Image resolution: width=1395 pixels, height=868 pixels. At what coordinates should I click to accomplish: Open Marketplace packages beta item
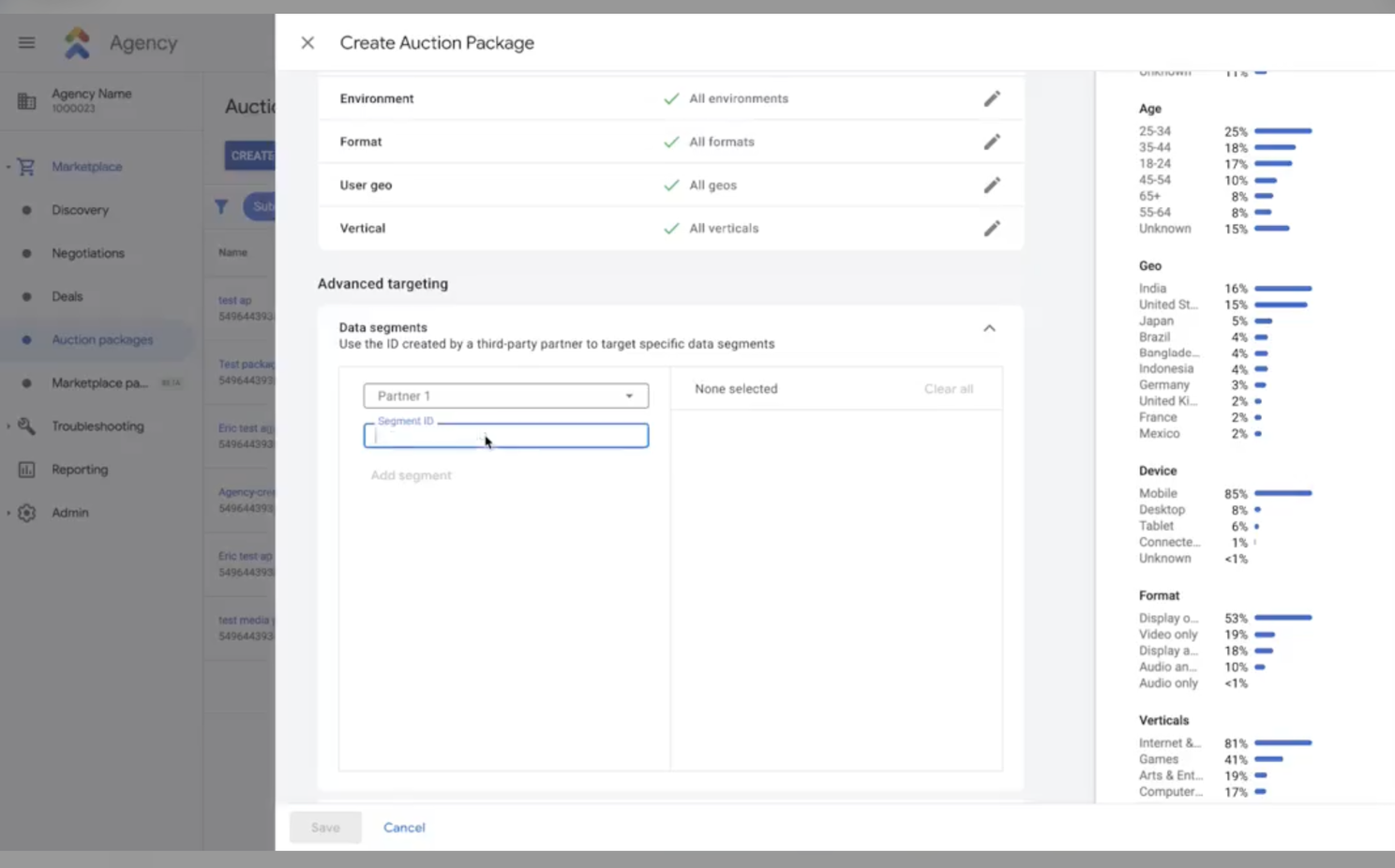pos(99,382)
